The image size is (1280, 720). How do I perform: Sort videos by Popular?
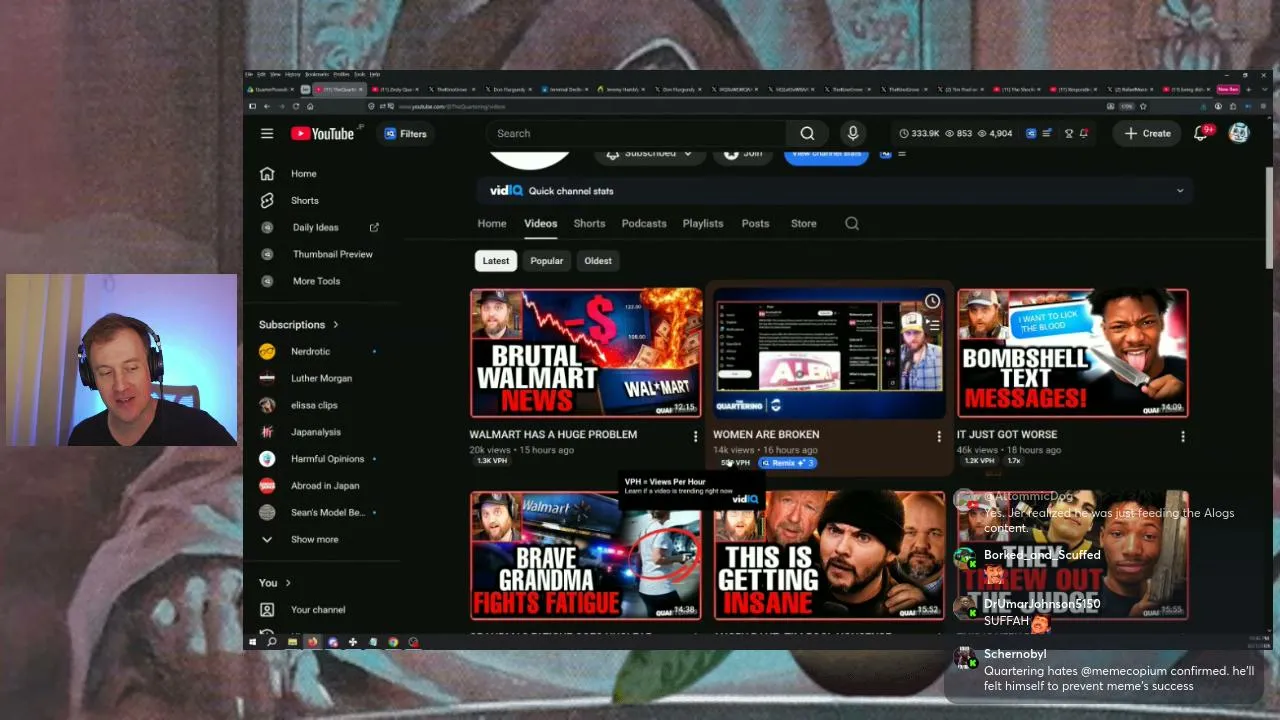click(547, 261)
